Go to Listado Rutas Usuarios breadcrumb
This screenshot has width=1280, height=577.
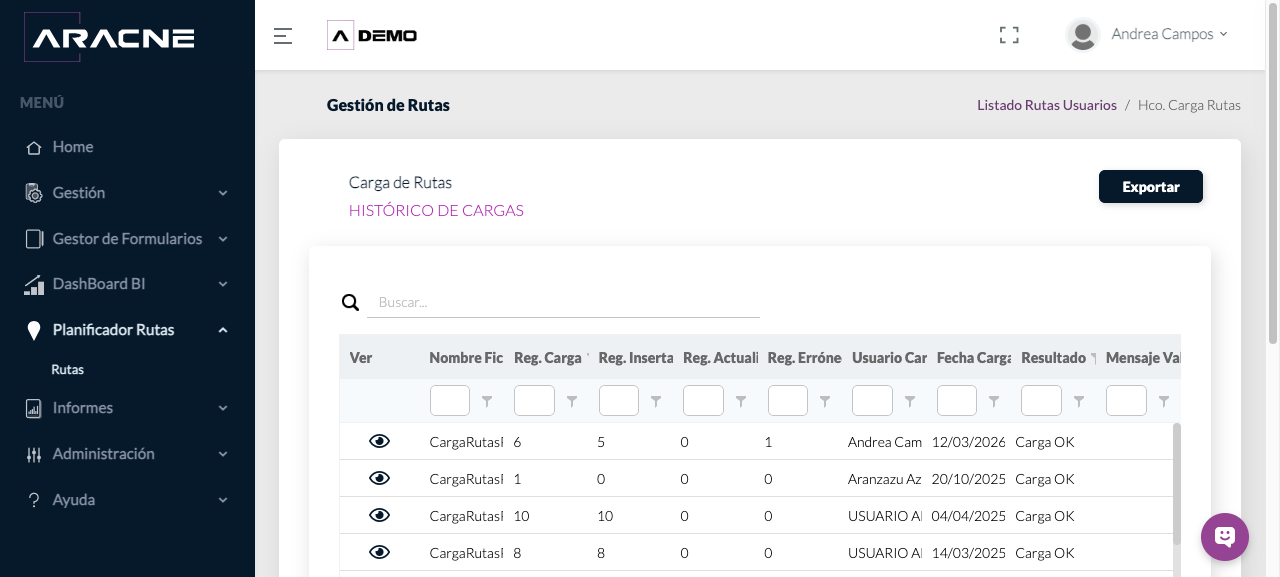[x=1047, y=105]
